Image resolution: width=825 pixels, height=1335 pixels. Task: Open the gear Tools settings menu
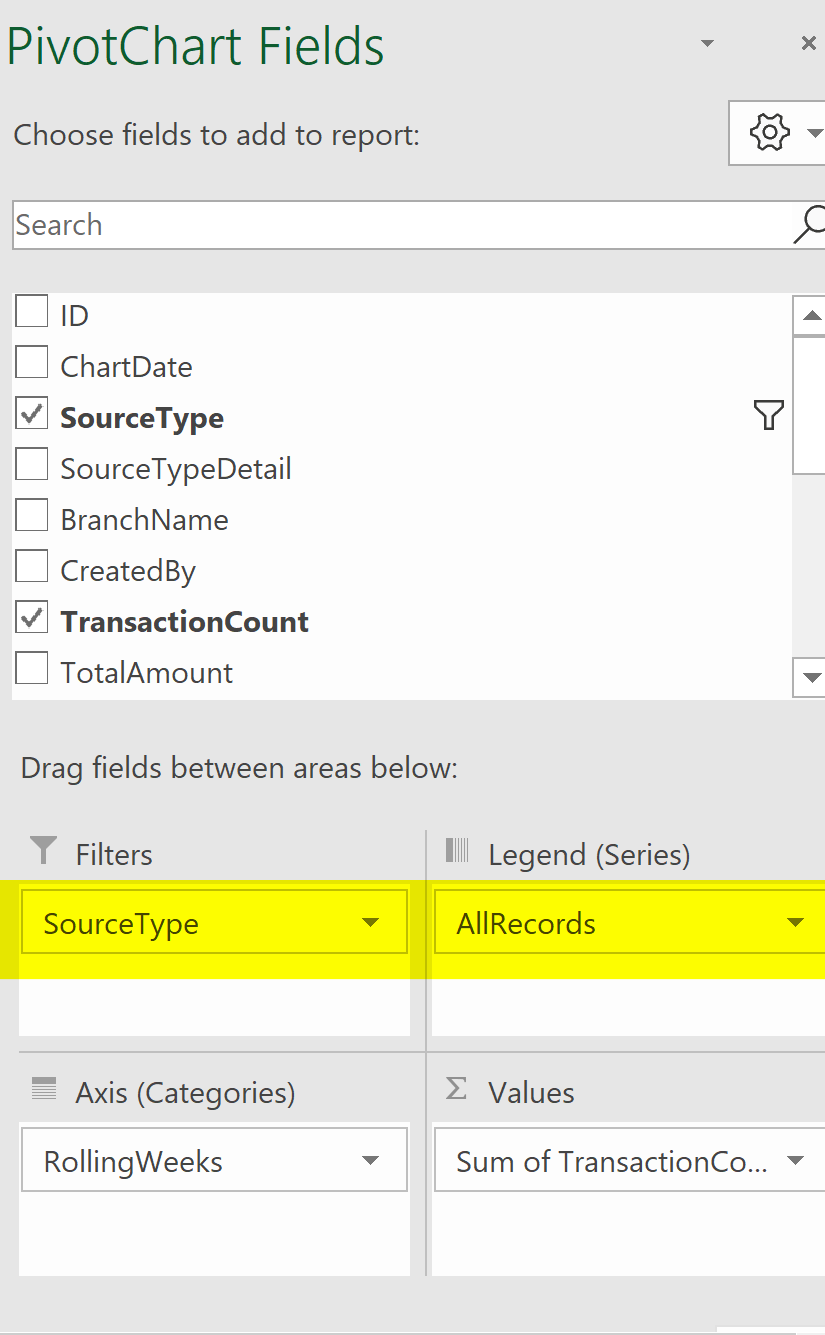pyautogui.click(x=778, y=132)
